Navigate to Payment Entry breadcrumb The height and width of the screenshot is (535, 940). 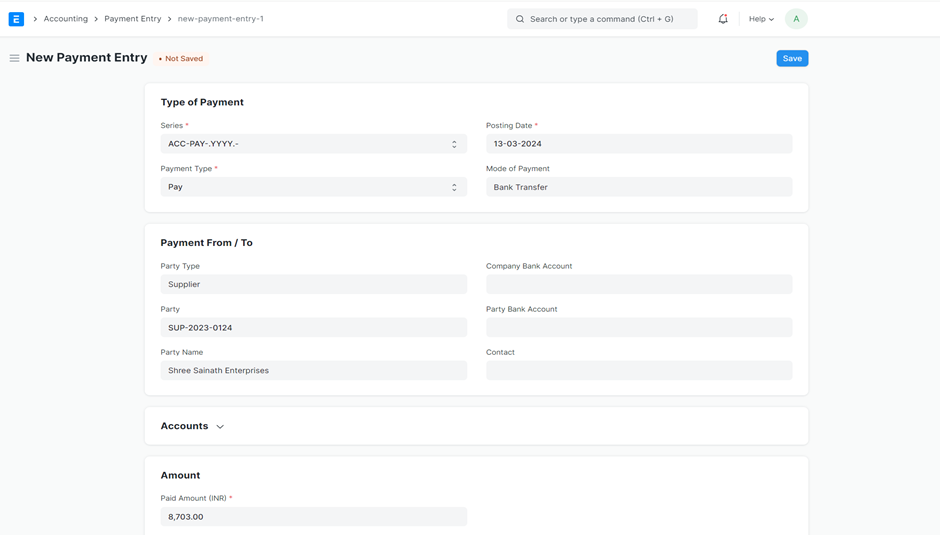132,19
